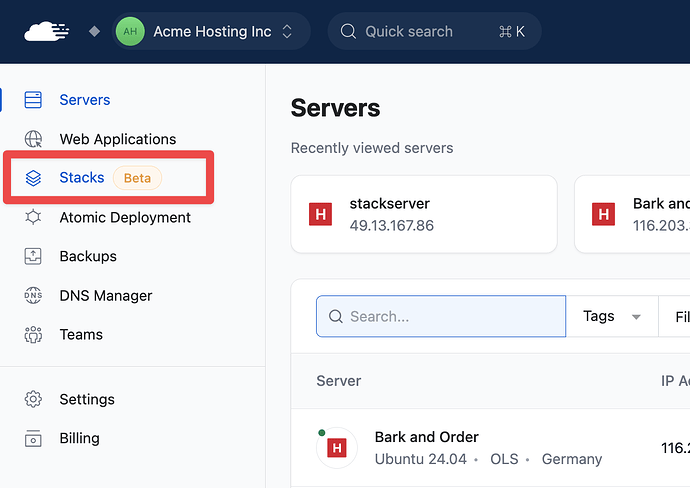Click the Atomic Deployment icon
The height and width of the screenshot is (488, 690).
tap(33, 217)
